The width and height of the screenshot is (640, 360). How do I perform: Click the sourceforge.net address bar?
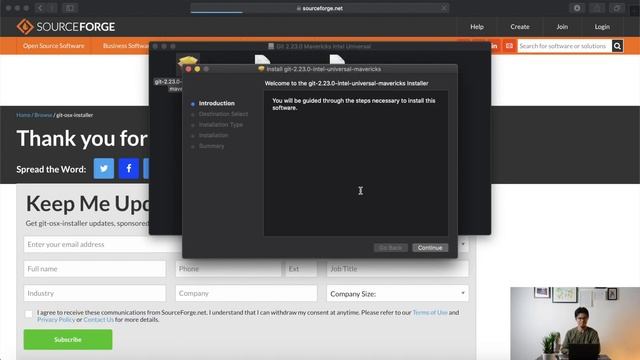[320, 8]
